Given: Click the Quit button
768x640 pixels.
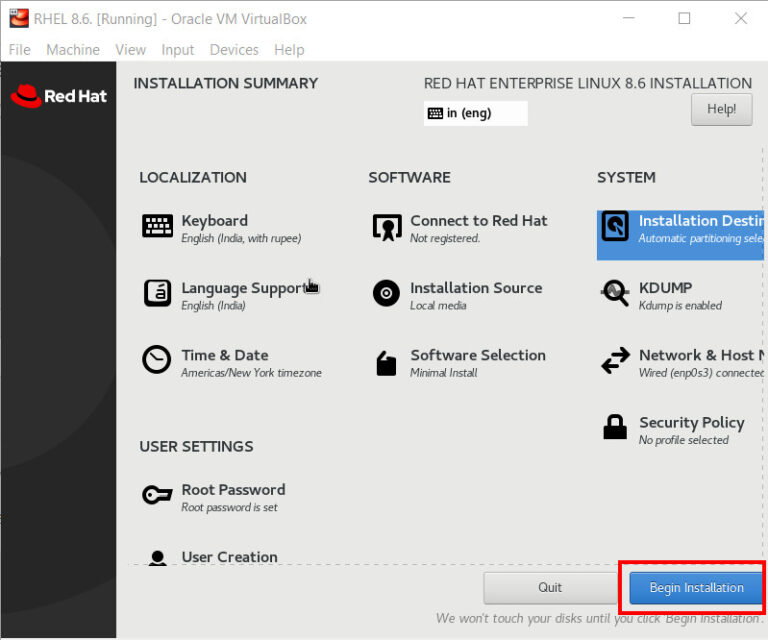Looking at the screenshot, I should pyautogui.click(x=549, y=588).
